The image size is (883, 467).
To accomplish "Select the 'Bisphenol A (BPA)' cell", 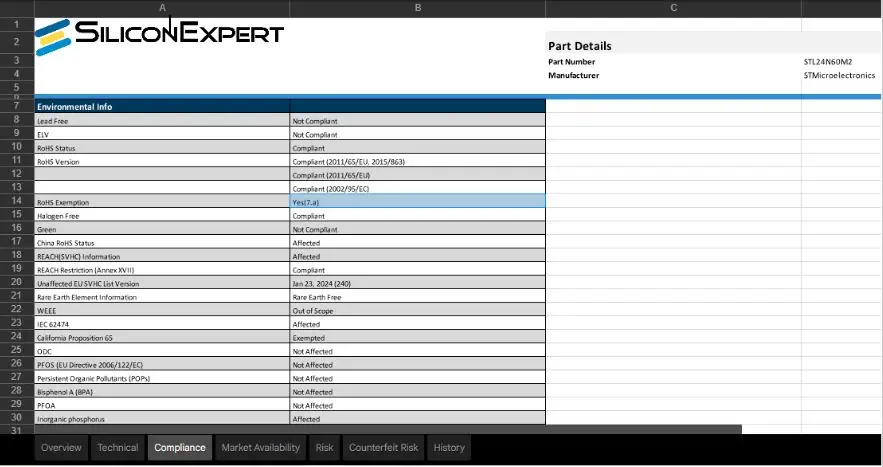I will [x=162, y=391].
